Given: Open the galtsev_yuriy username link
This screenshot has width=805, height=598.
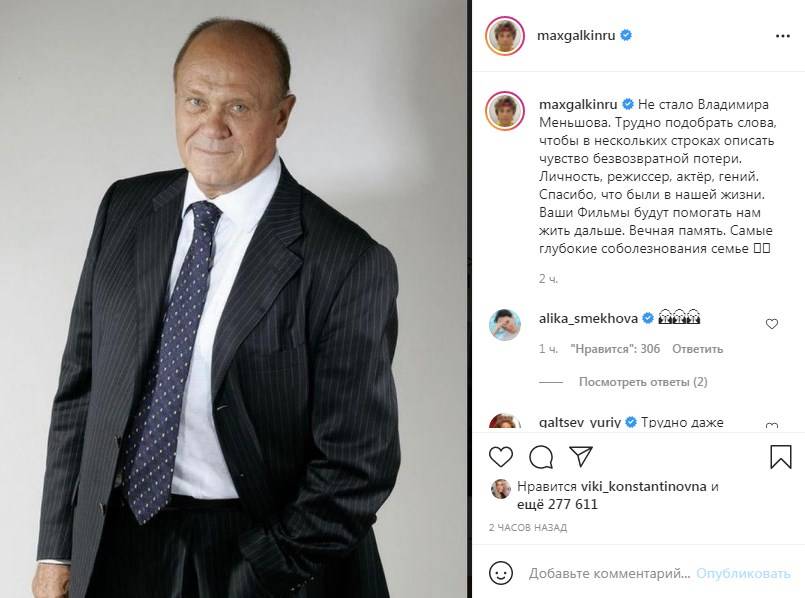Looking at the screenshot, I should [580, 422].
